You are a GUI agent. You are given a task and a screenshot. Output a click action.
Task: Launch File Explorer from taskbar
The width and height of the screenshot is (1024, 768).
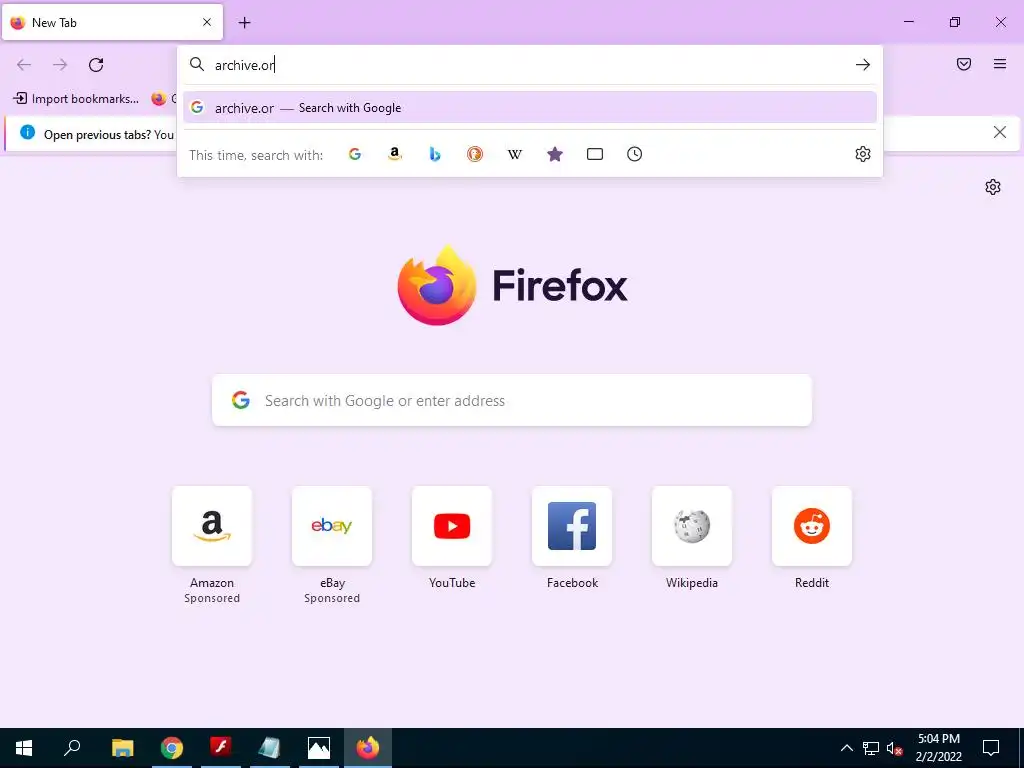tap(122, 748)
